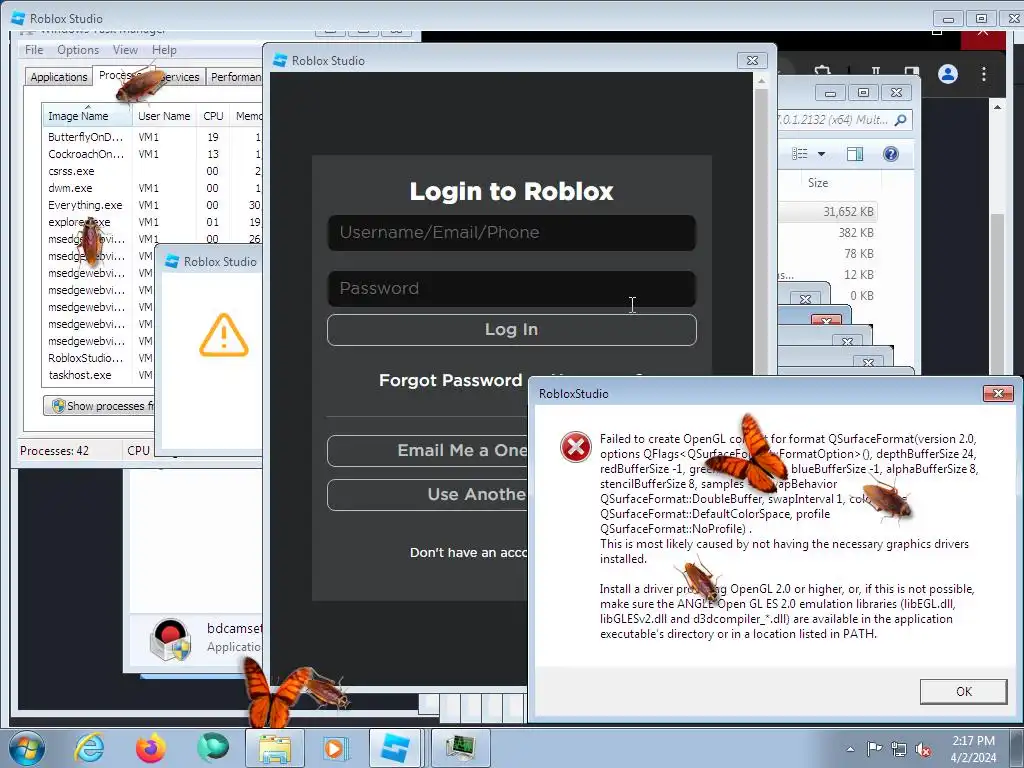The height and width of the screenshot is (768, 1024).
Task: Select the ButterflyOnD... process row
Action: (x=152, y=137)
